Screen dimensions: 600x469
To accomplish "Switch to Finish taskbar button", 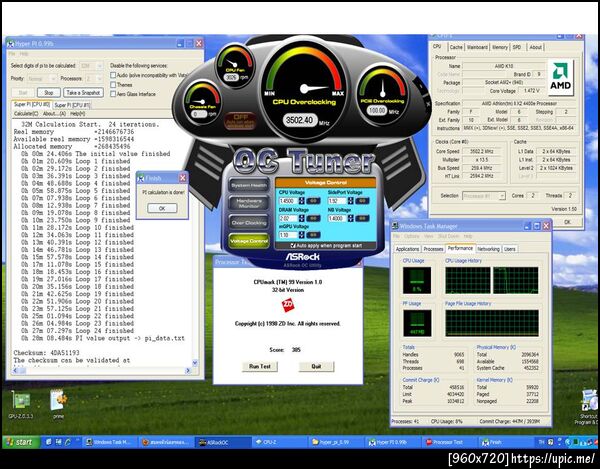I will click(506, 442).
